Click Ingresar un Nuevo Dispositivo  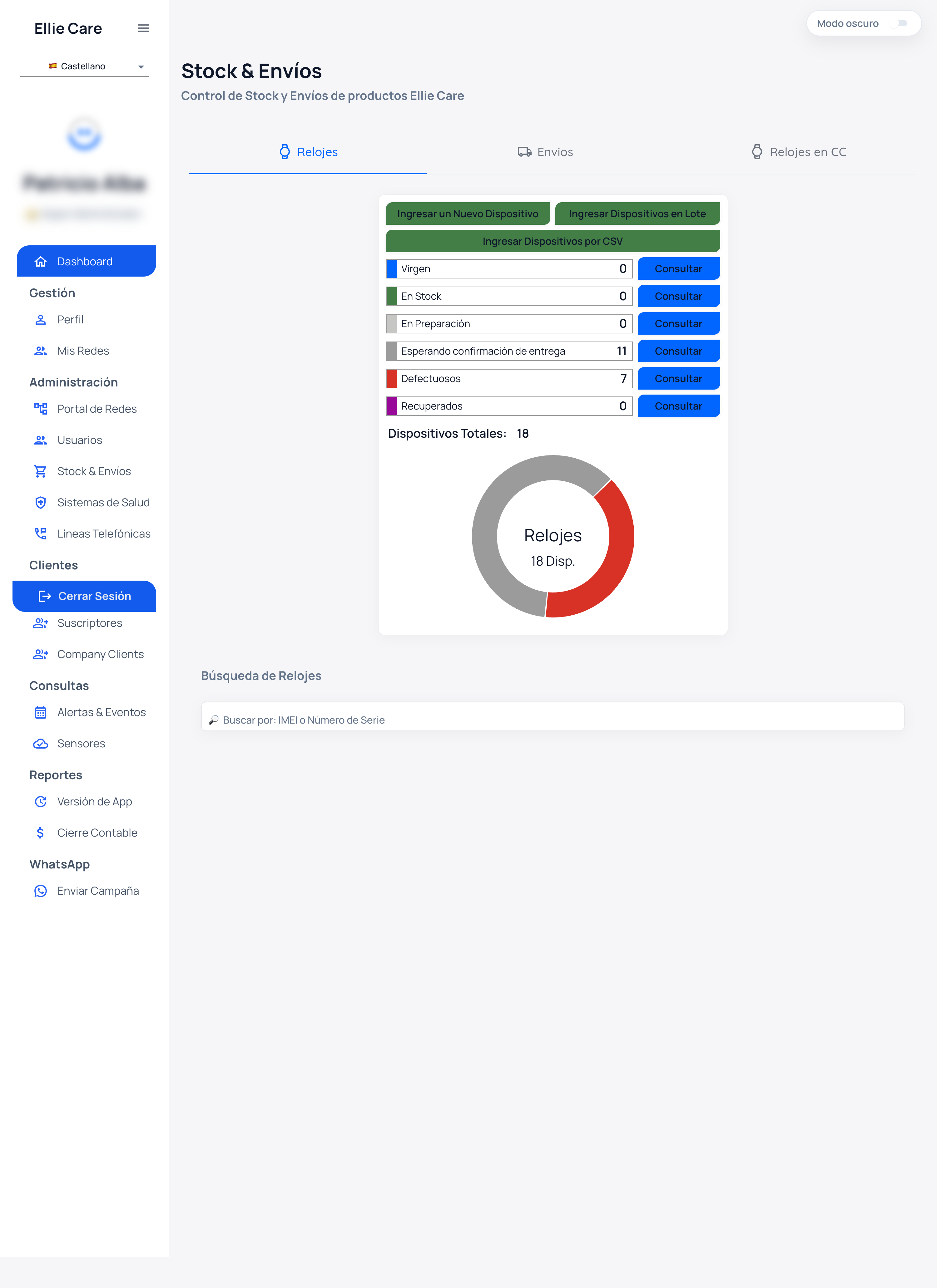click(468, 214)
